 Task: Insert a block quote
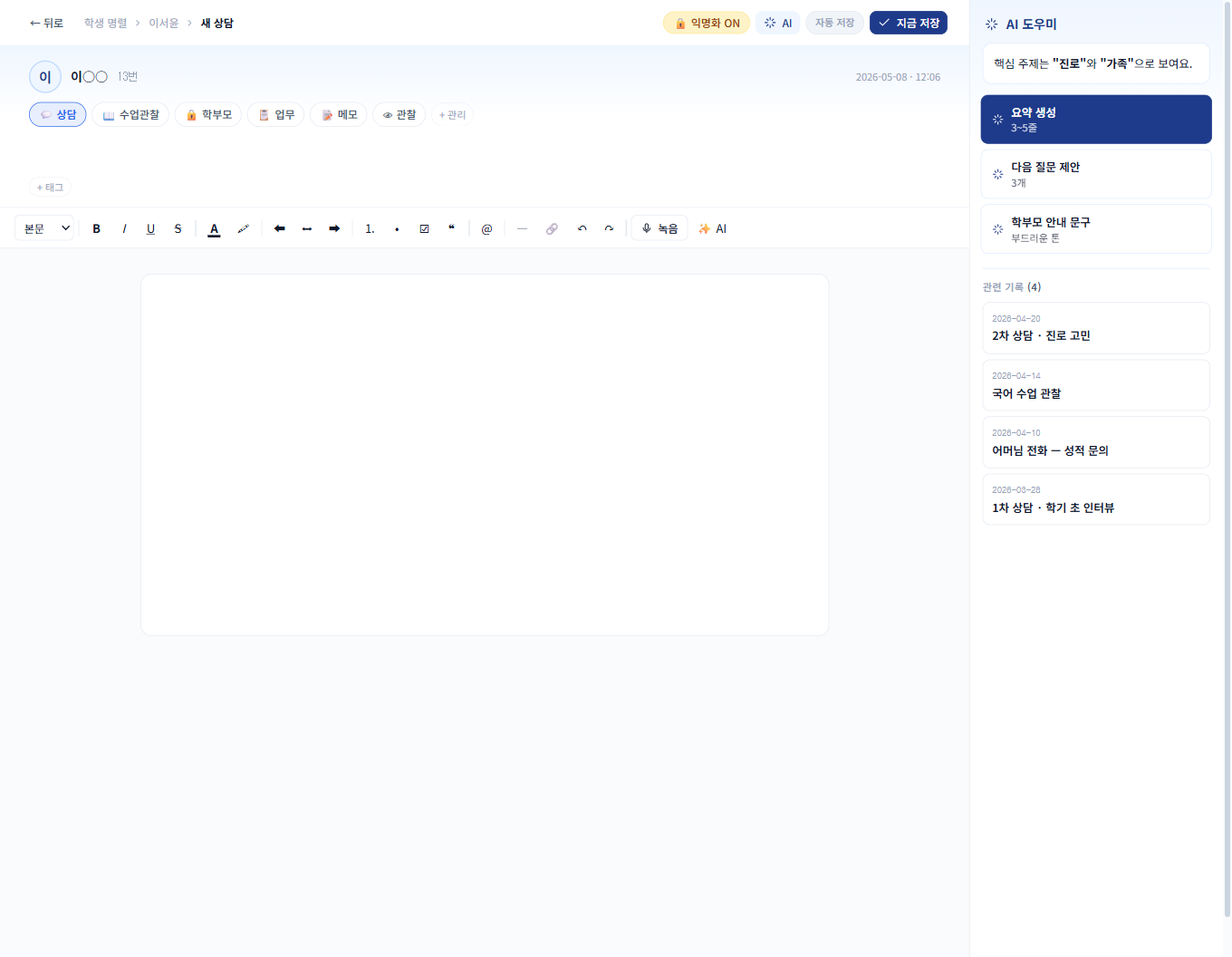[451, 228]
